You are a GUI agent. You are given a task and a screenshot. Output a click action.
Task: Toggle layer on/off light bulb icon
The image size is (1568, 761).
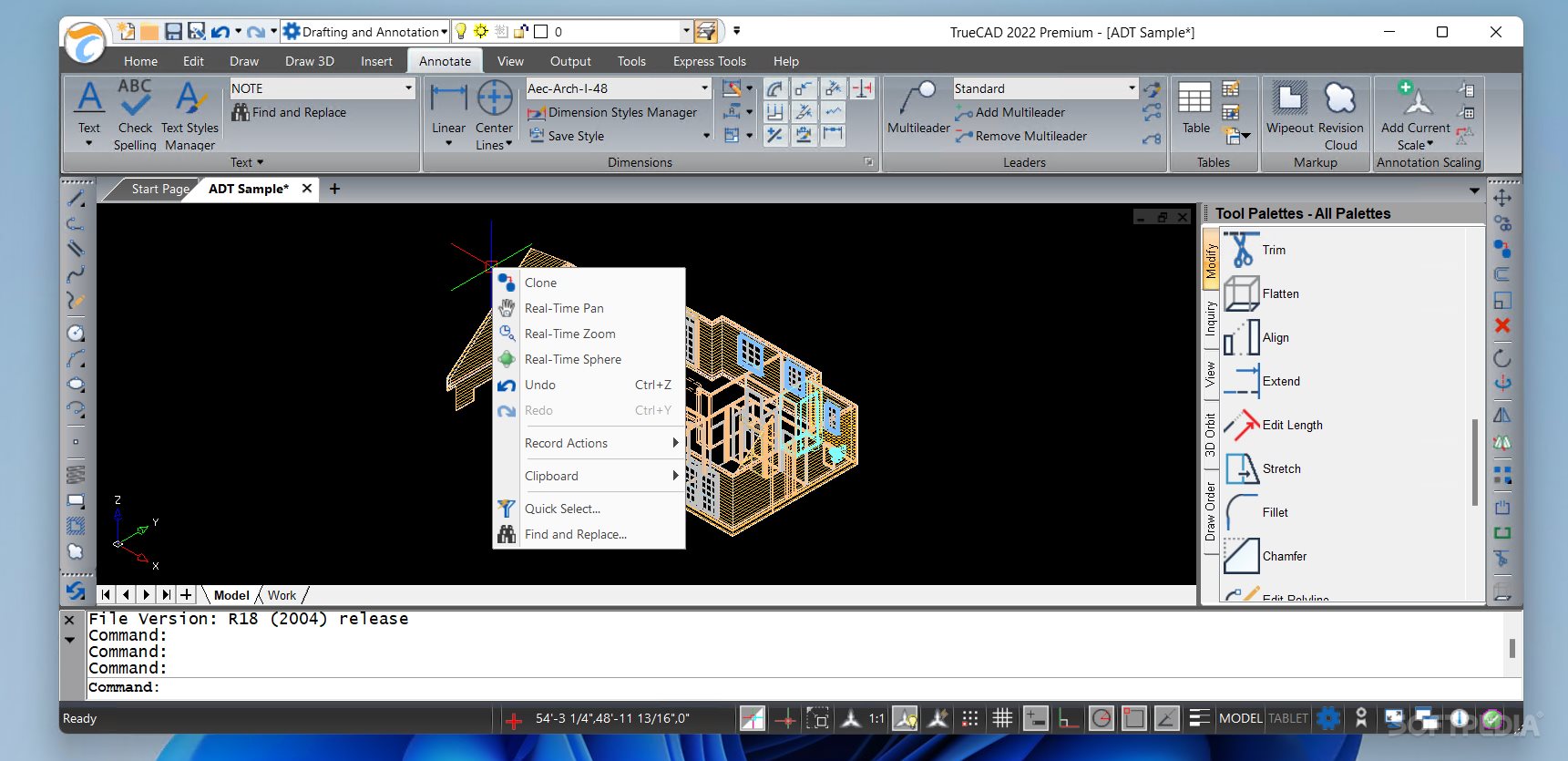(461, 32)
